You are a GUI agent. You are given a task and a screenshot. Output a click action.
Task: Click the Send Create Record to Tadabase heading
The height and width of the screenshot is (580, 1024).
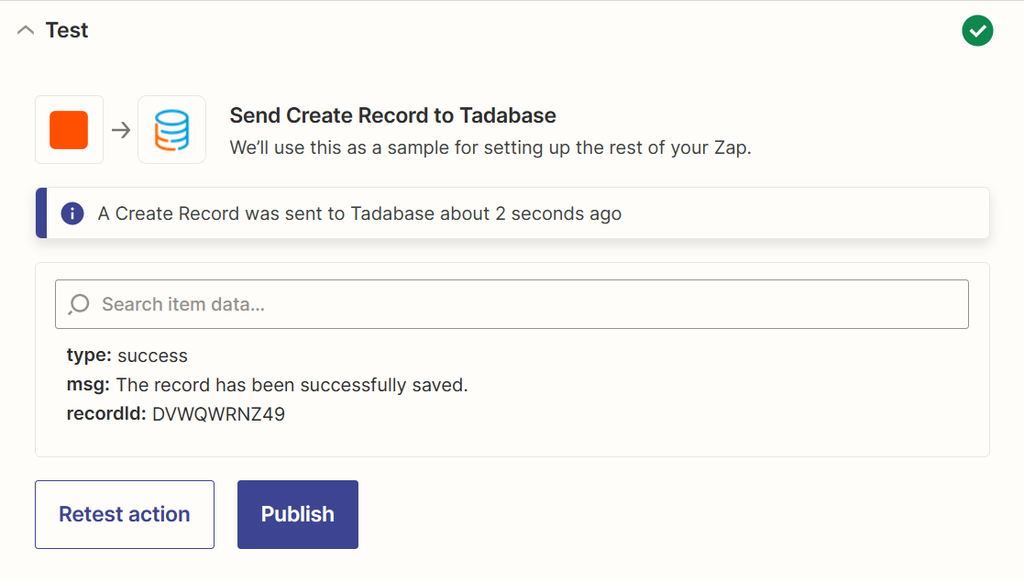392,115
